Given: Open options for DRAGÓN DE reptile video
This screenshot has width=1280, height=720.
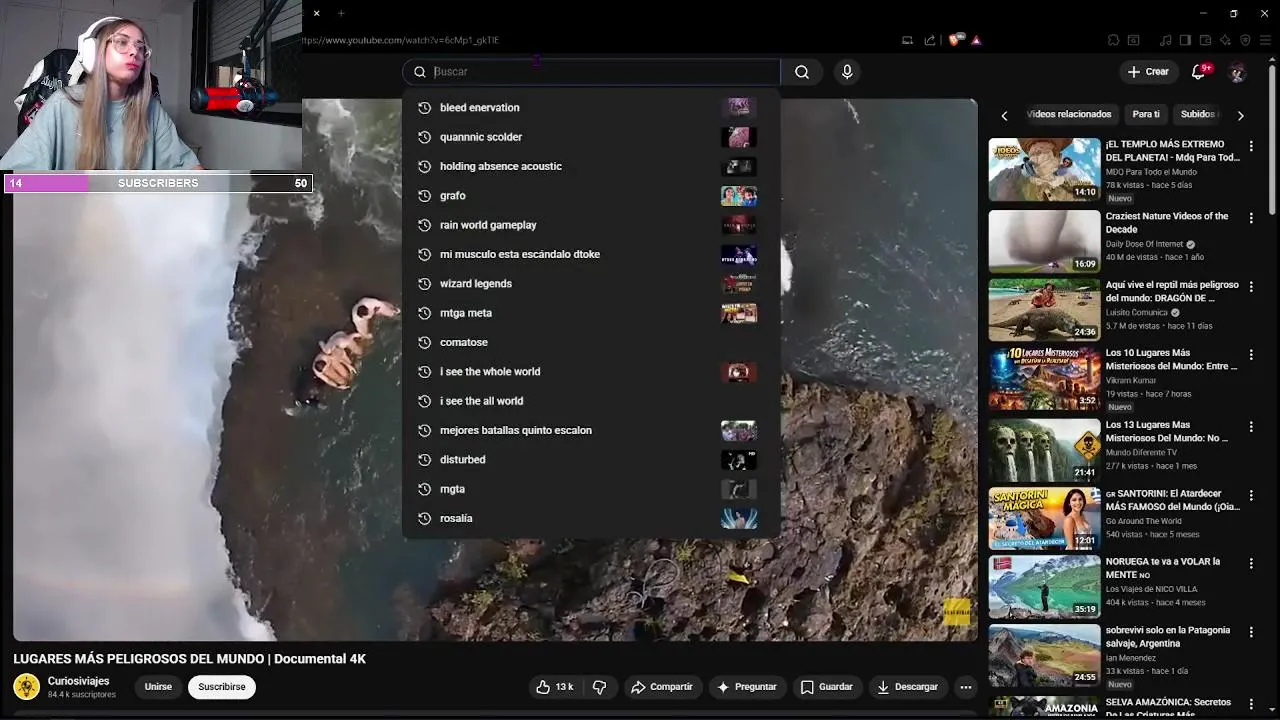Looking at the screenshot, I should (x=1251, y=287).
